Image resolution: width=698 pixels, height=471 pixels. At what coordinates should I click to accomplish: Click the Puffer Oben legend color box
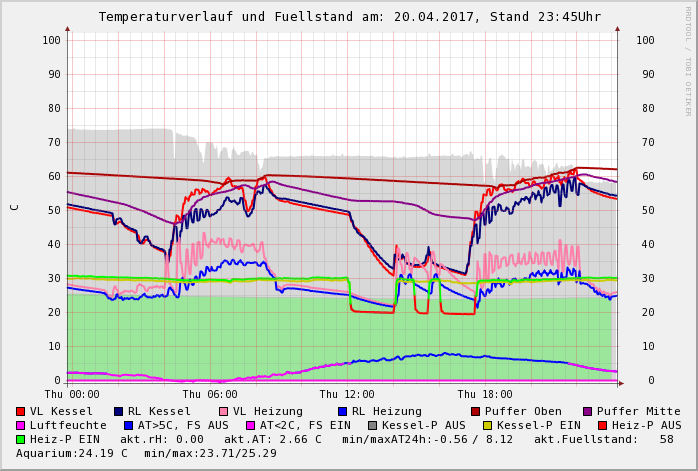tap(476, 411)
